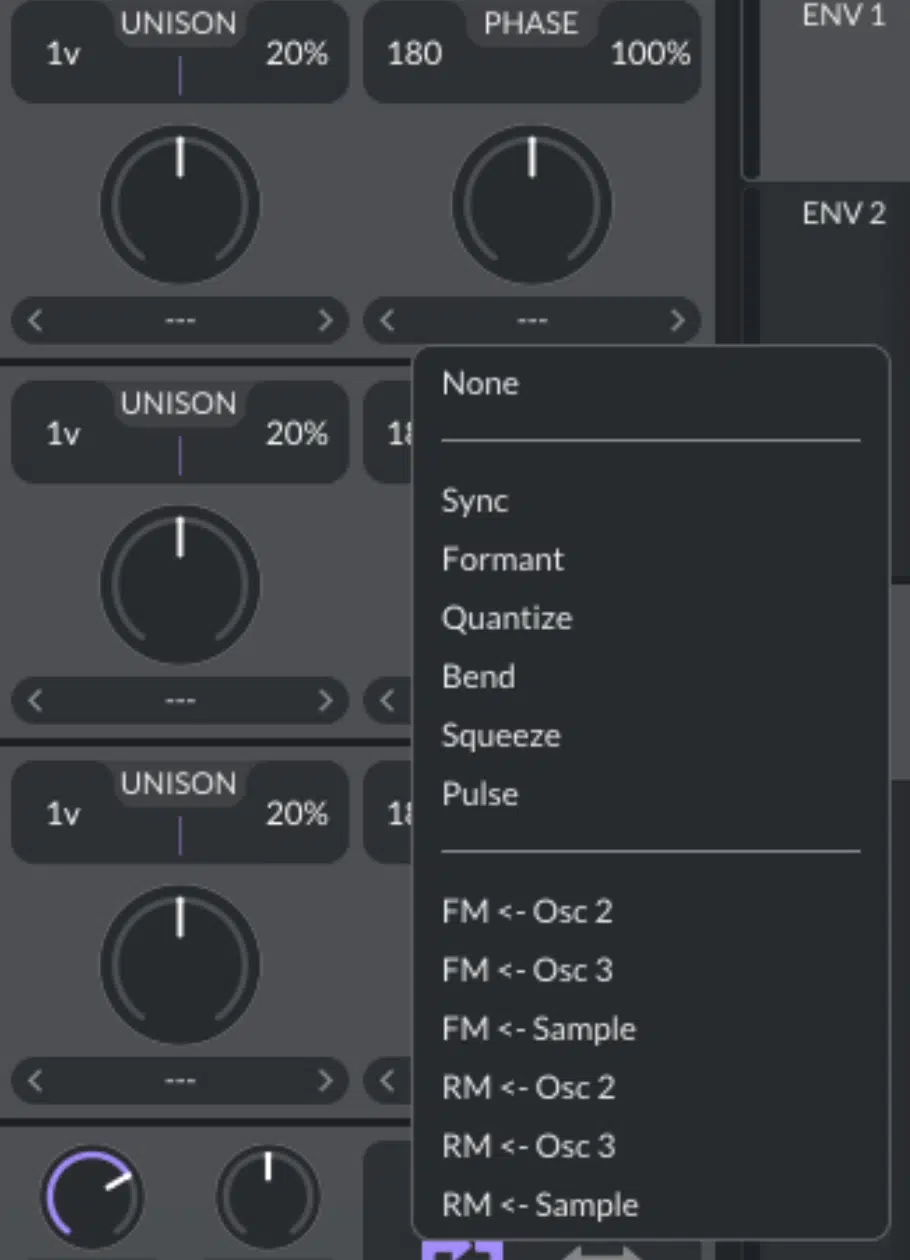Choose FM <- Osc 3 routing

point(527,970)
